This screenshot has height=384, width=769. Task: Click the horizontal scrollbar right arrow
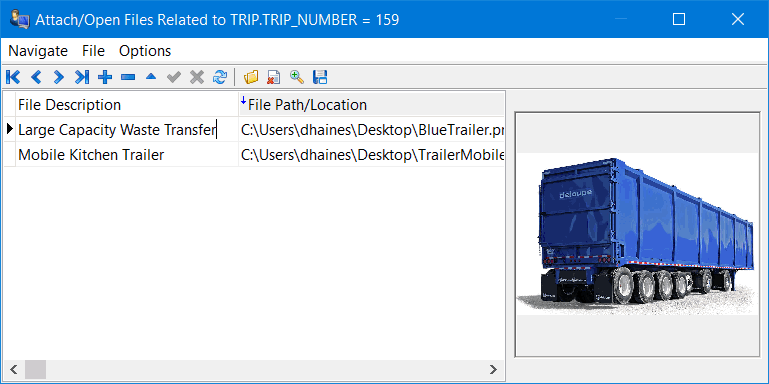coord(493,369)
